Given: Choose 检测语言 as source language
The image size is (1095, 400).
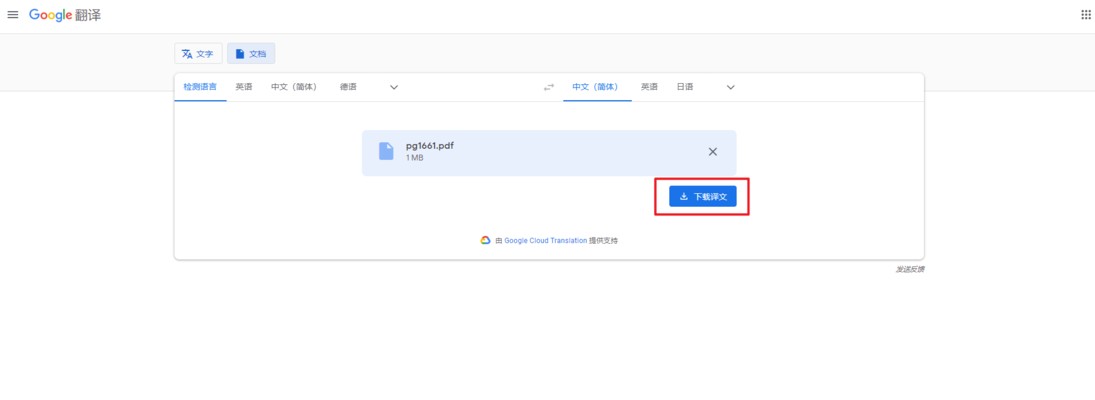Looking at the screenshot, I should pos(200,87).
